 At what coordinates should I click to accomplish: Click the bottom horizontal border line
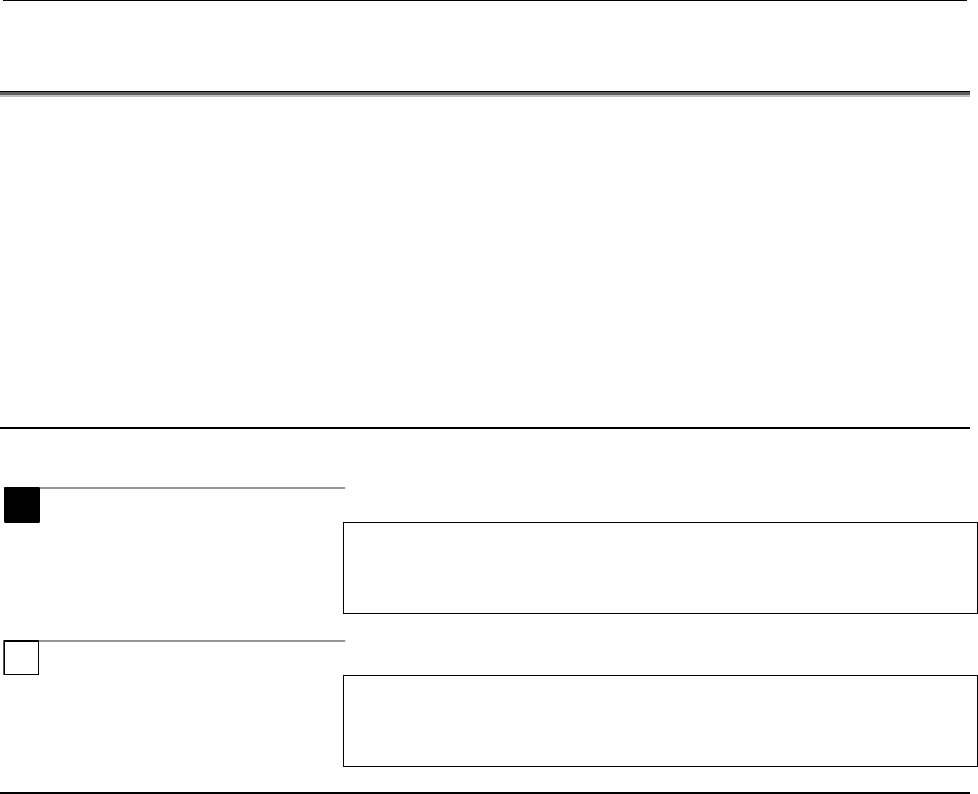488,793
